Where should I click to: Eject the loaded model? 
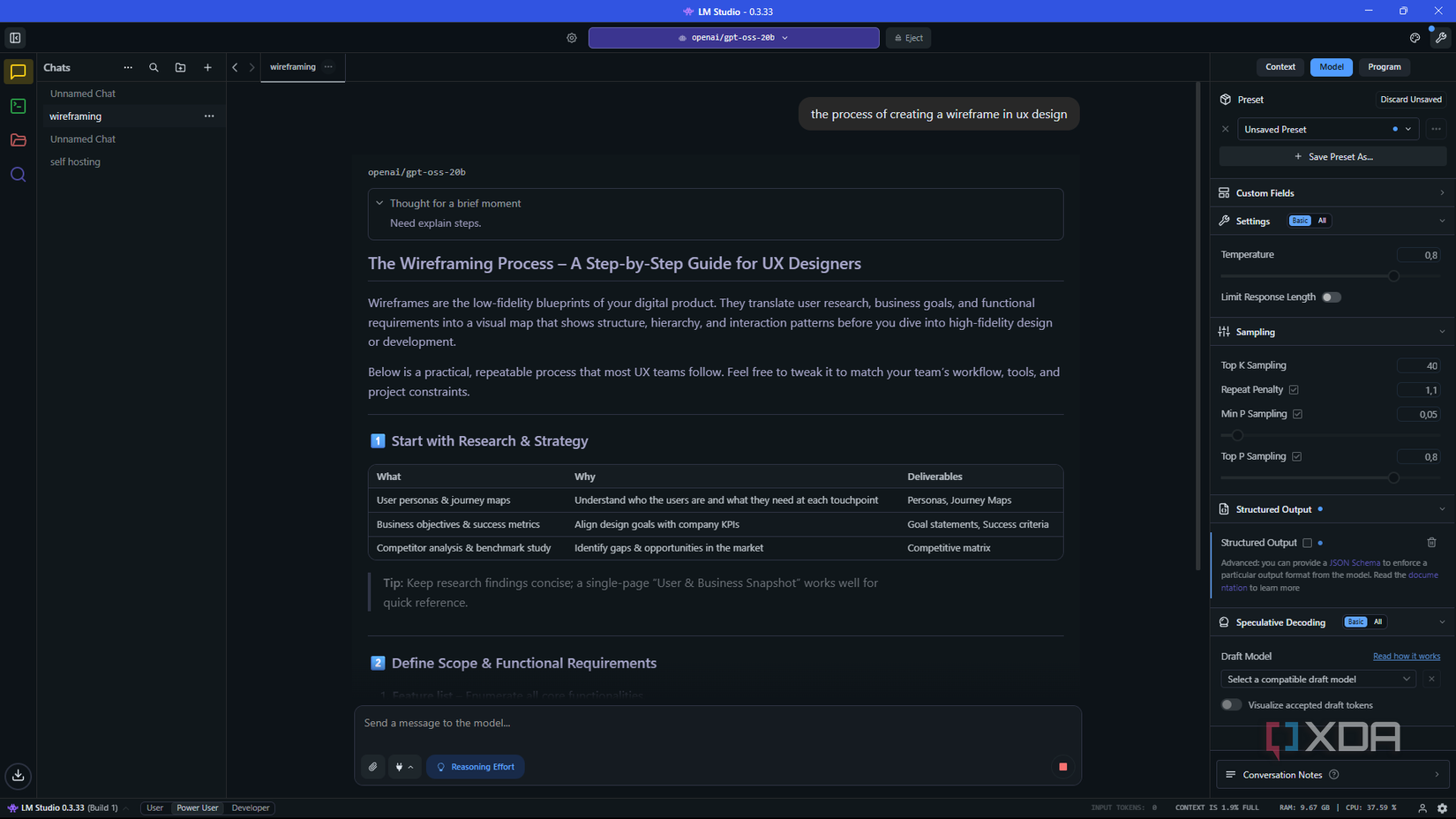coord(908,38)
